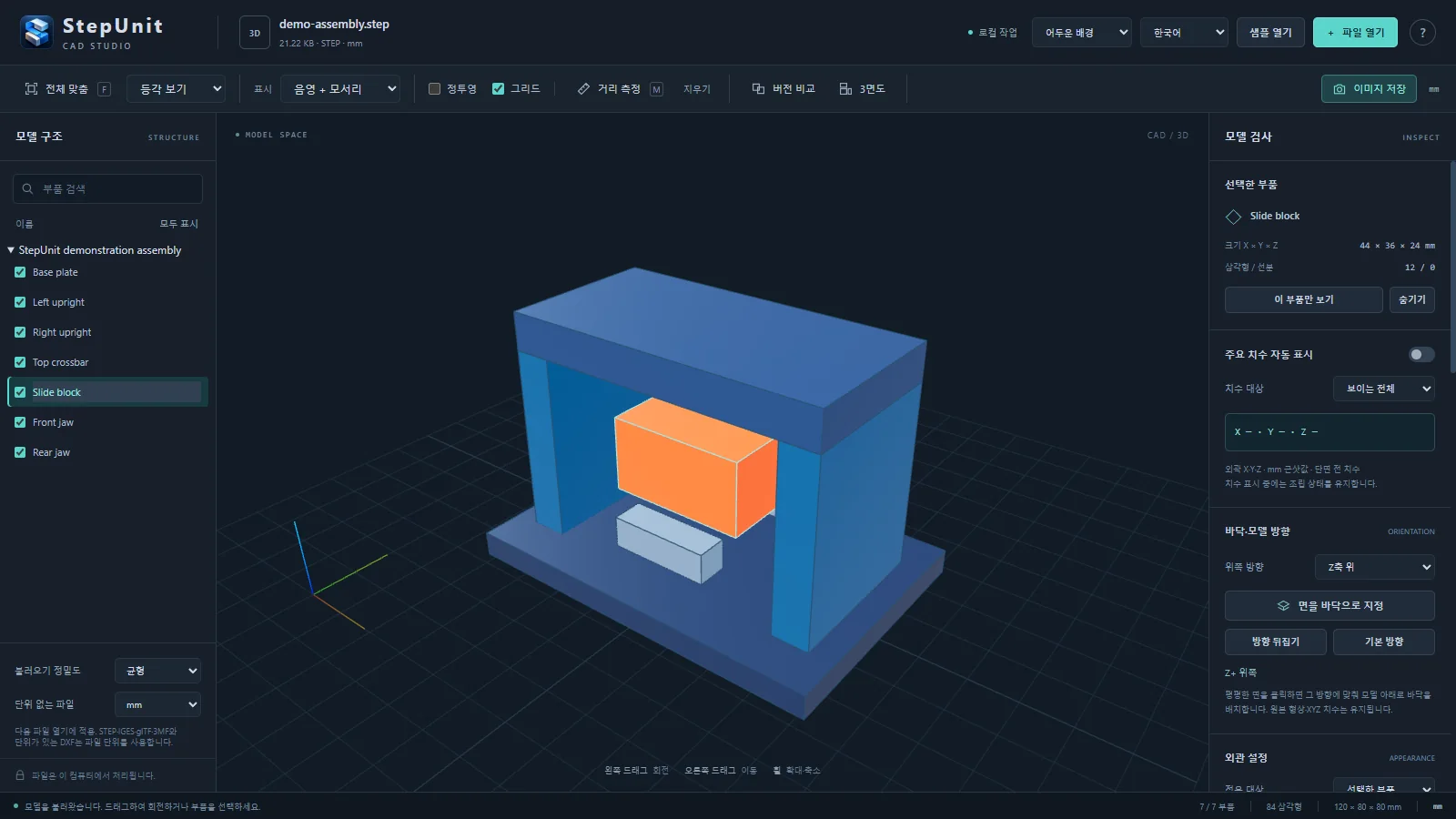The width and height of the screenshot is (1456, 819).
Task: Uncheck Rear jaw visibility checkbox
Action: pyautogui.click(x=20, y=452)
